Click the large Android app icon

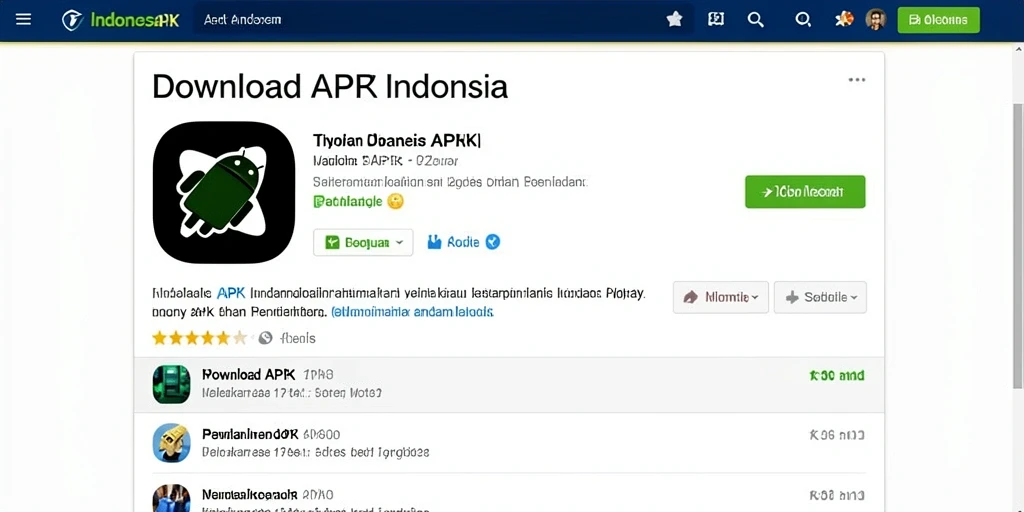click(x=223, y=193)
